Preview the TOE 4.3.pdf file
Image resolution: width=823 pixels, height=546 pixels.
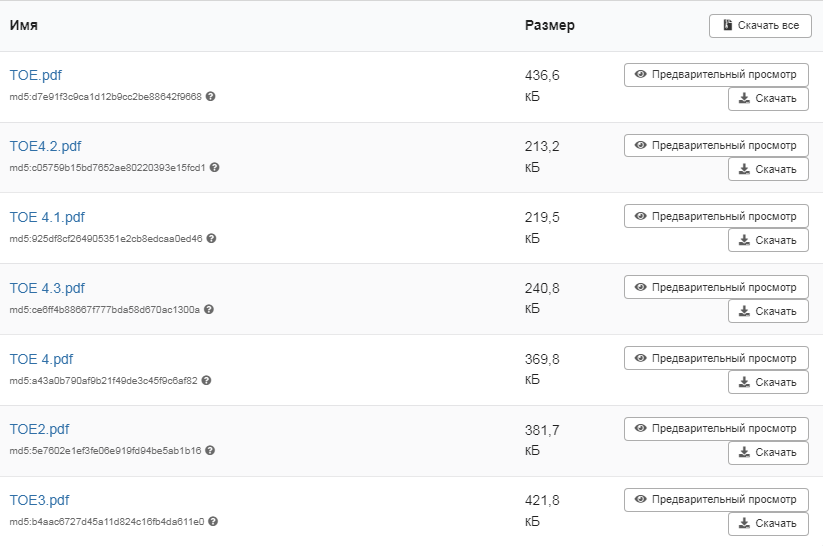(x=716, y=287)
